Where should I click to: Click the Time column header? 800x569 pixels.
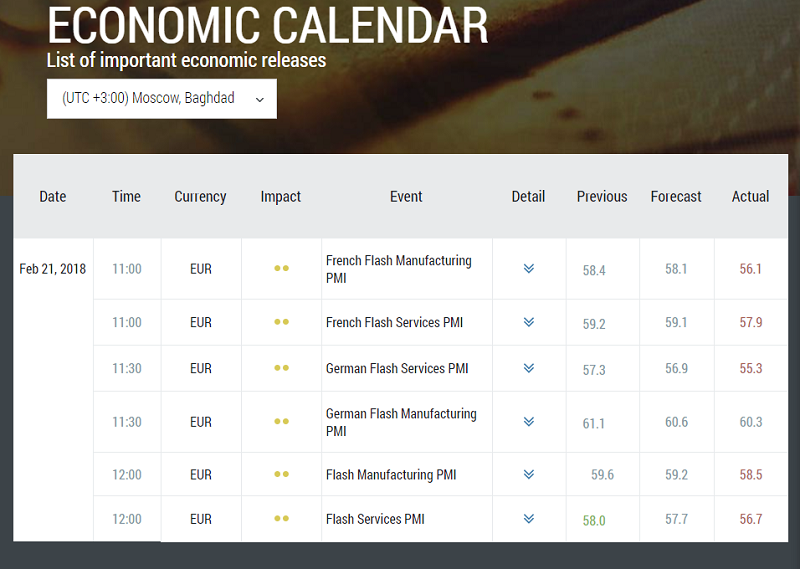(126, 196)
